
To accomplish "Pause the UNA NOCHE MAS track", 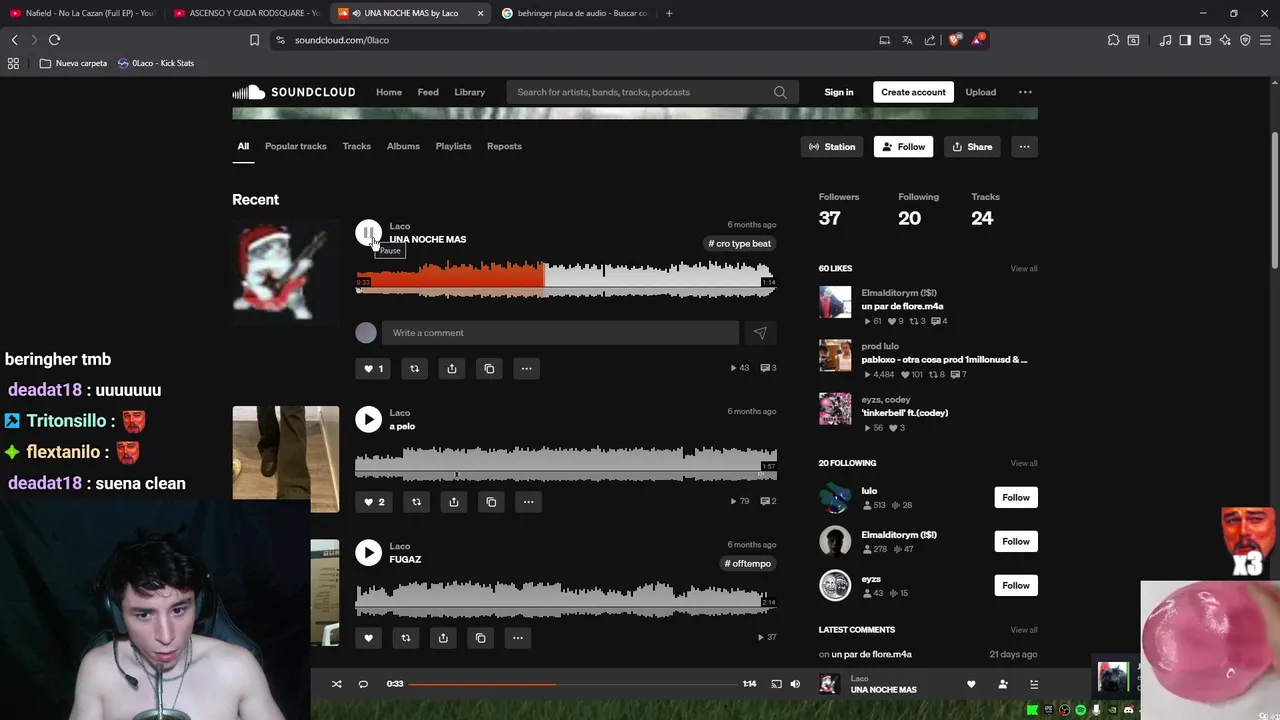I will coord(368,233).
